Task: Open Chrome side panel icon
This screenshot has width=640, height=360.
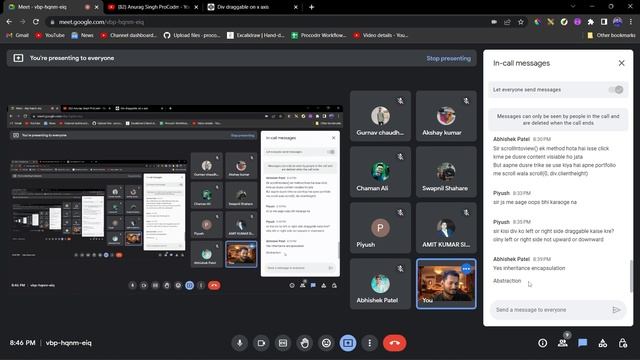Action: tap(604, 22)
